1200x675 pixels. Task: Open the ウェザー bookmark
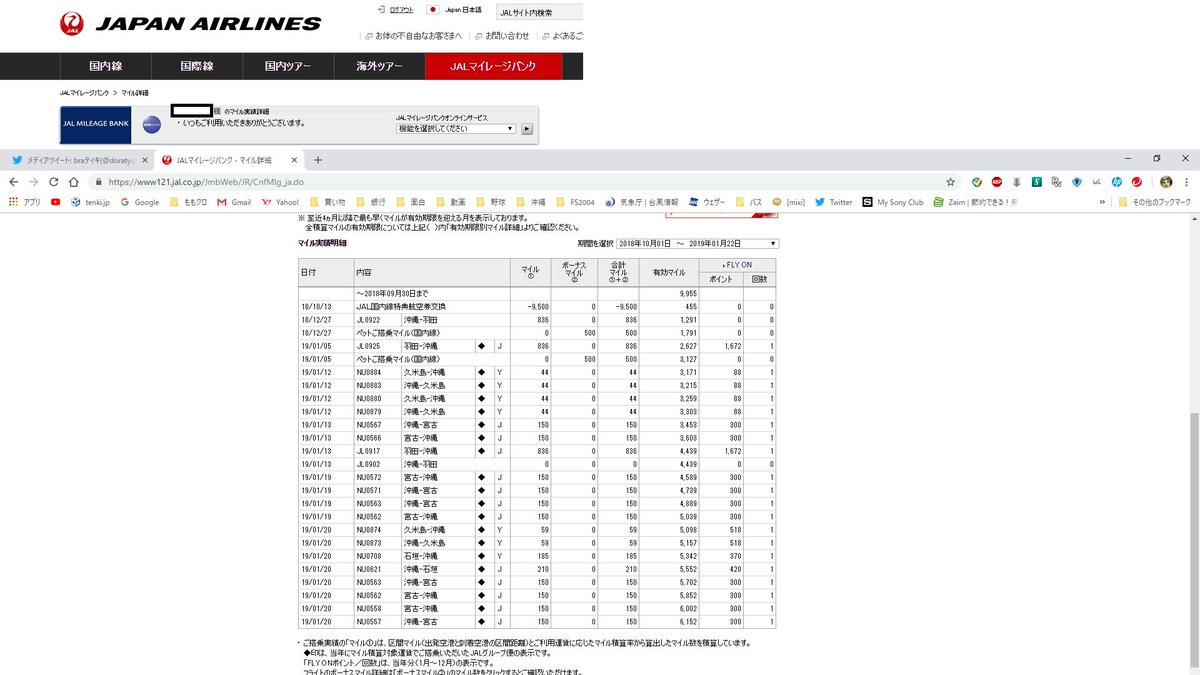coord(707,202)
